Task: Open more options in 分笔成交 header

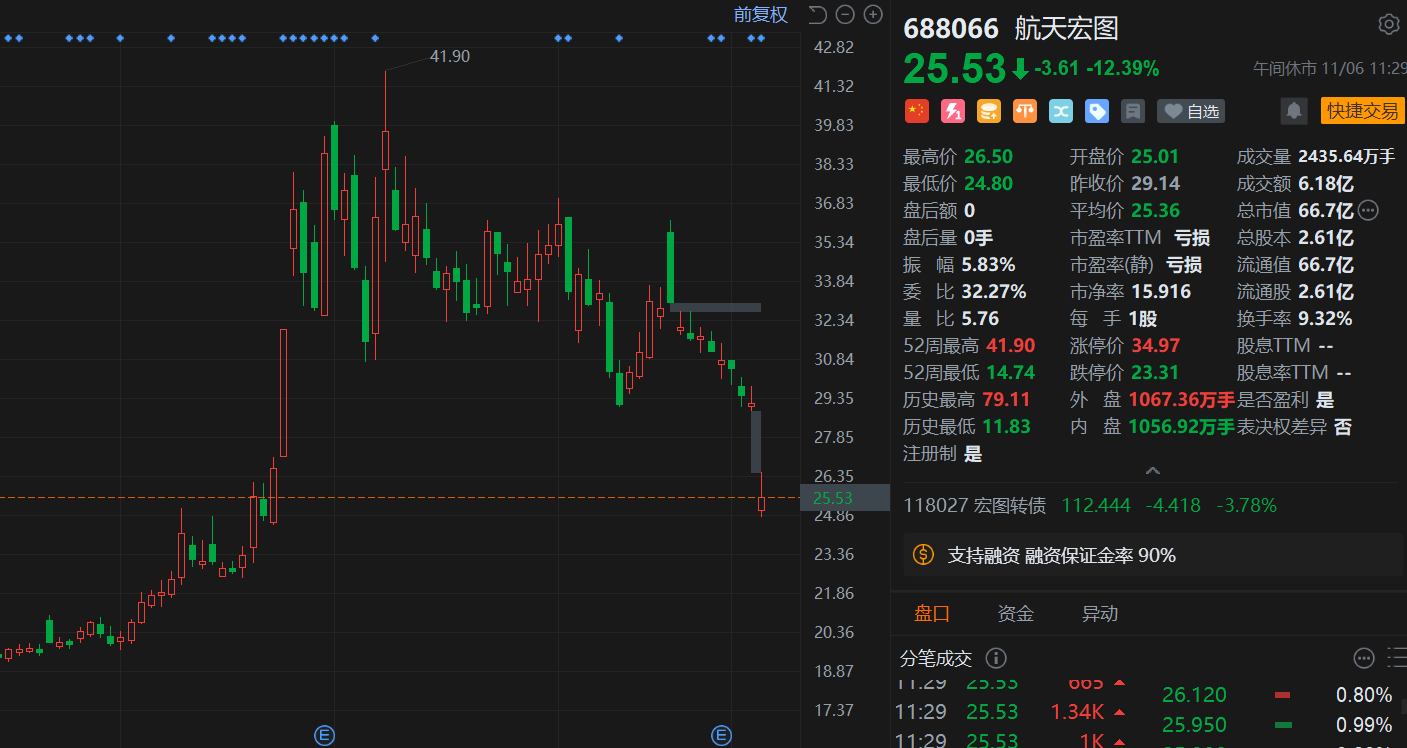Action: click(1364, 658)
